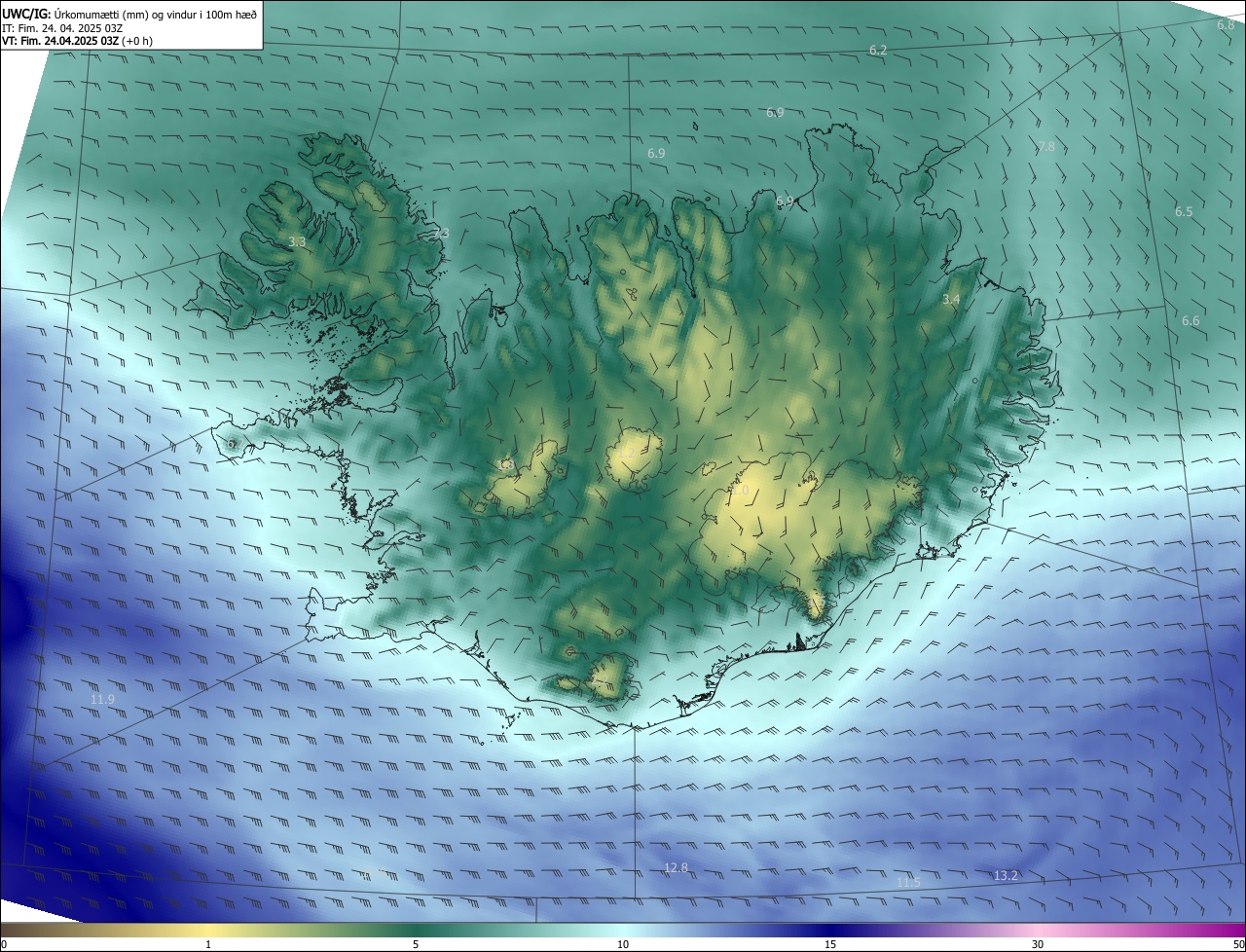Click the 11.9 value label on map
The height and width of the screenshot is (952, 1246).
pos(102,700)
